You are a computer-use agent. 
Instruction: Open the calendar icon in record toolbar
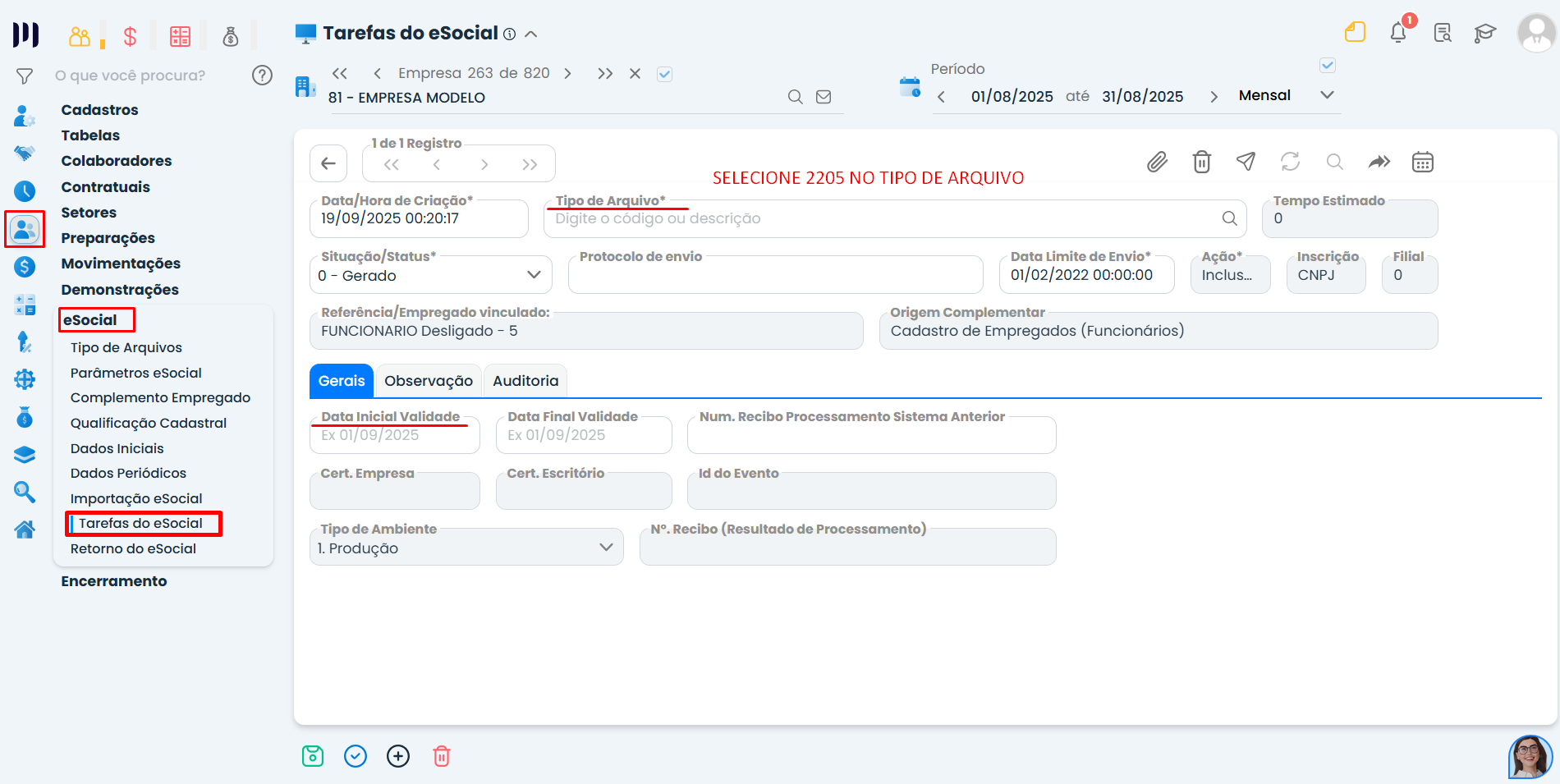click(1423, 162)
